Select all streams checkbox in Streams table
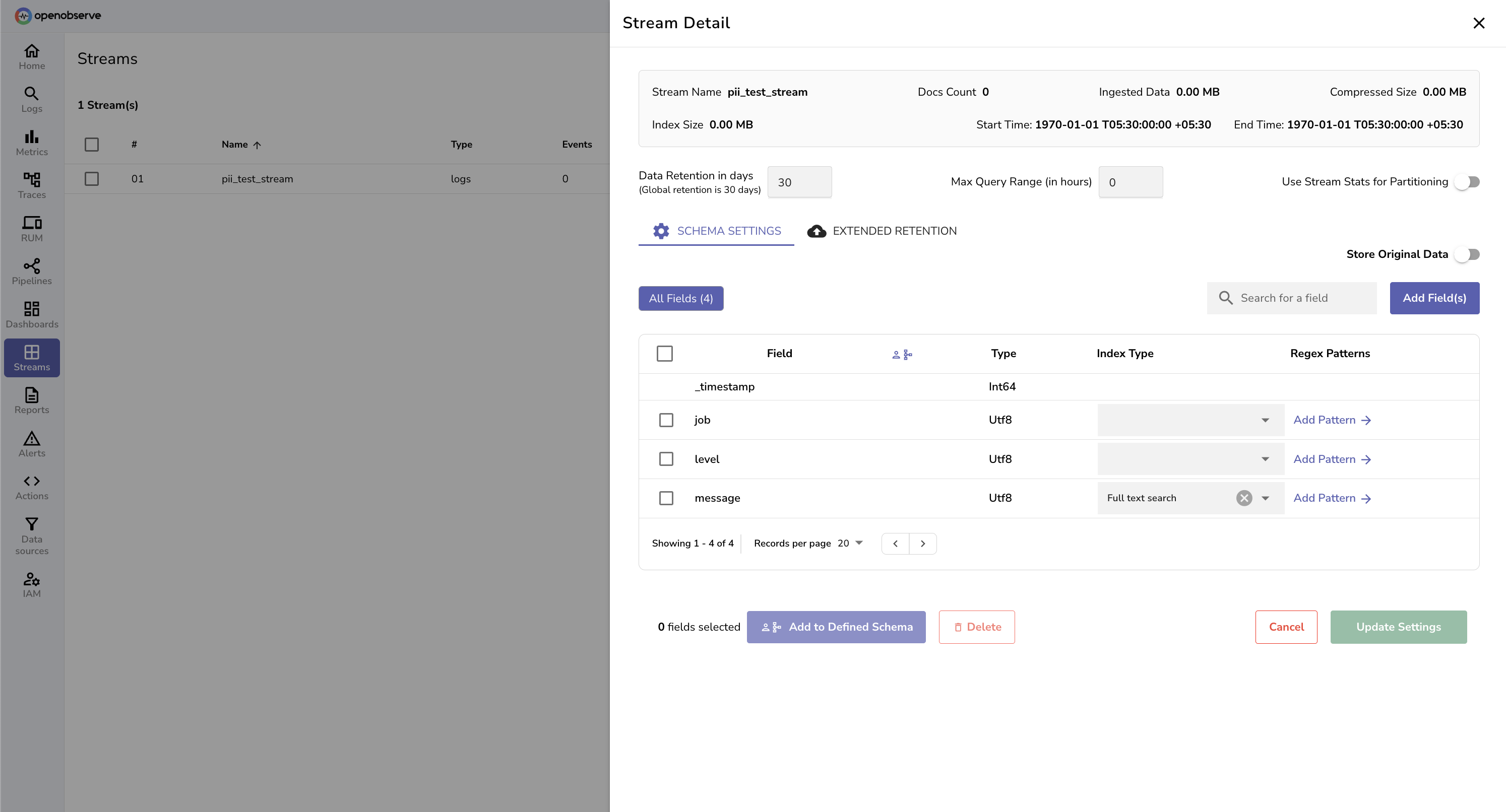 click(x=92, y=144)
